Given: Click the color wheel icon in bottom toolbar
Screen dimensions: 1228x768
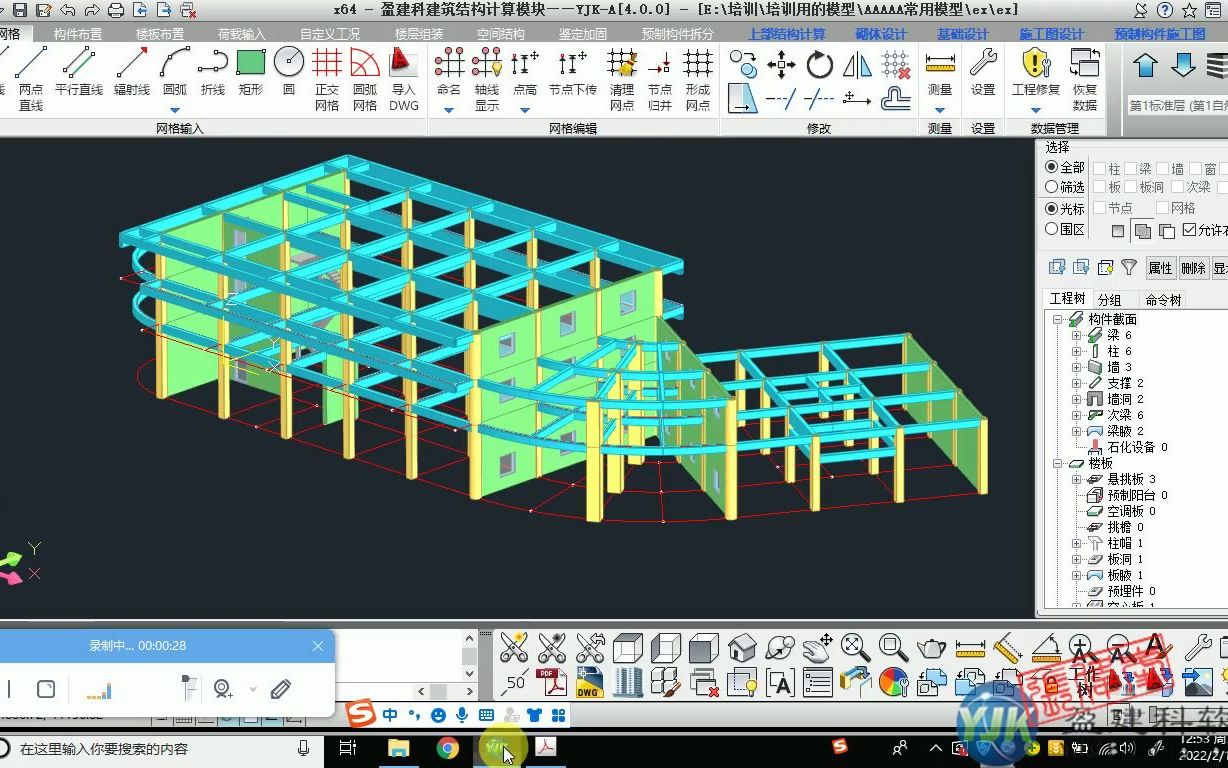Looking at the screenshot, I should coord(893,681).
